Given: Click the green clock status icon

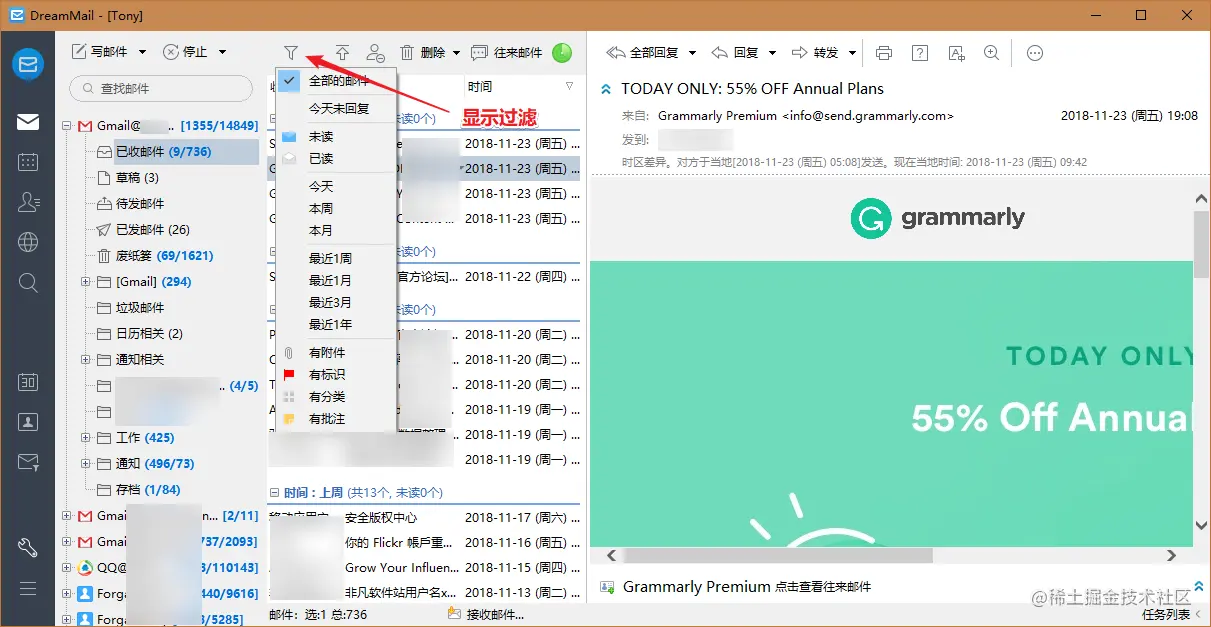Looking at the screenshot, I should (x=562, y=52).
